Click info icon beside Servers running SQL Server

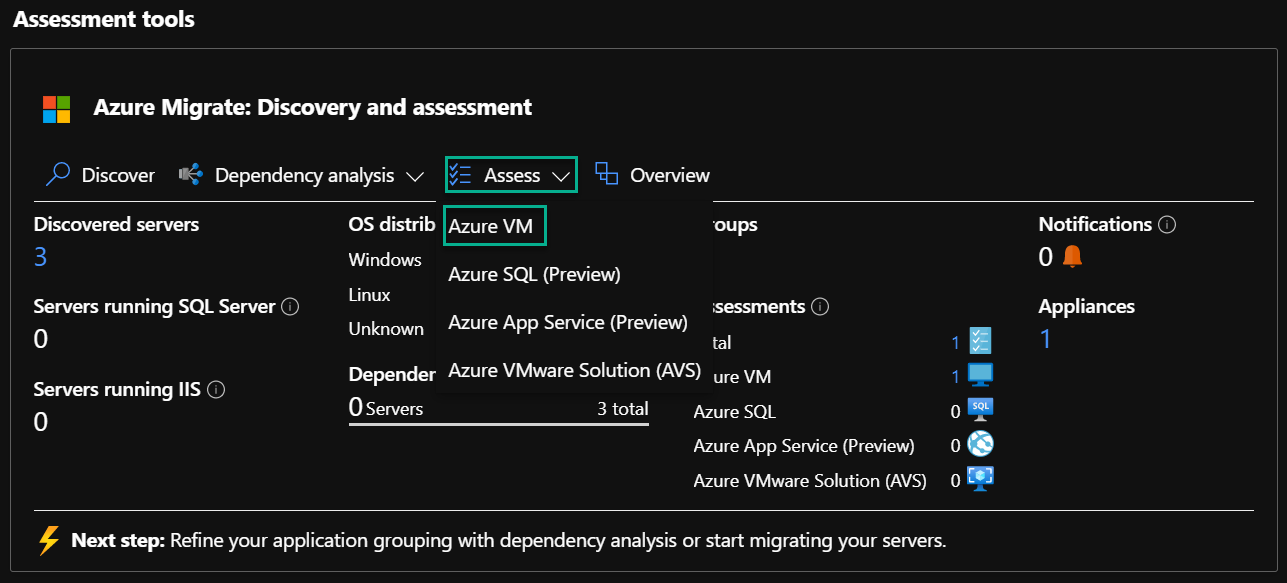tap(291, 307)
